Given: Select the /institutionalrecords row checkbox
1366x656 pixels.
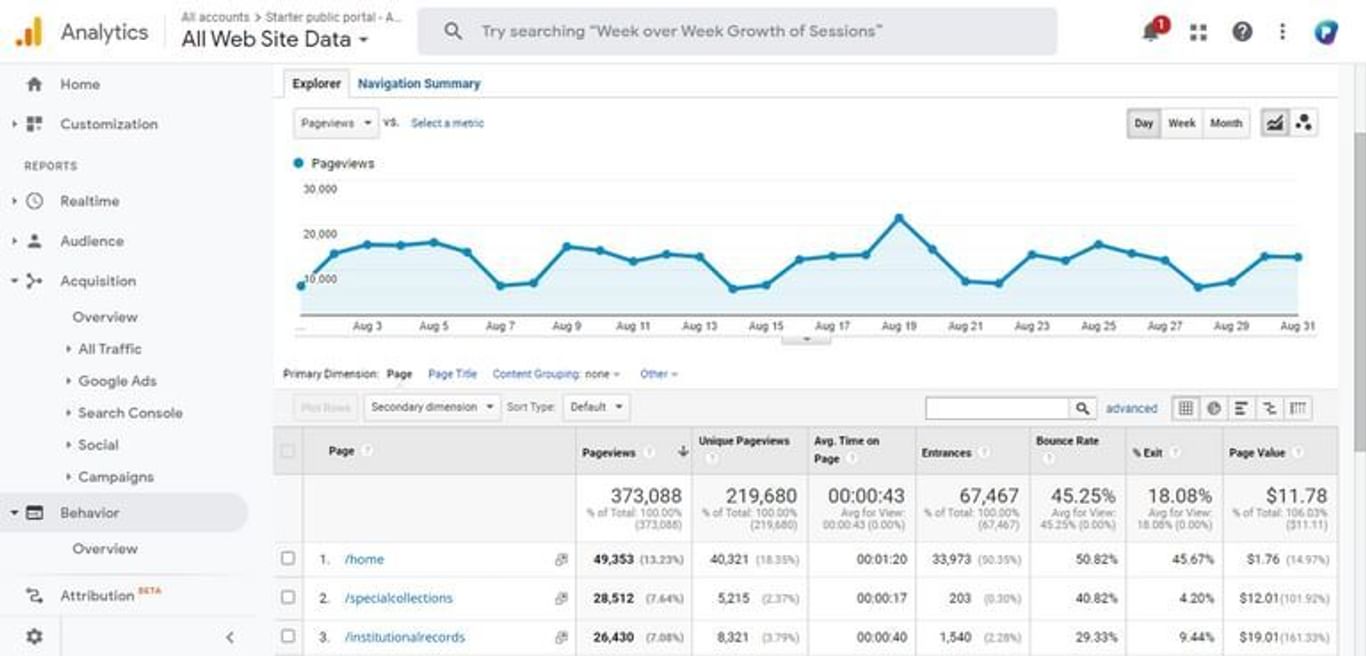Looking at the screenshot, I should point(288,636).
